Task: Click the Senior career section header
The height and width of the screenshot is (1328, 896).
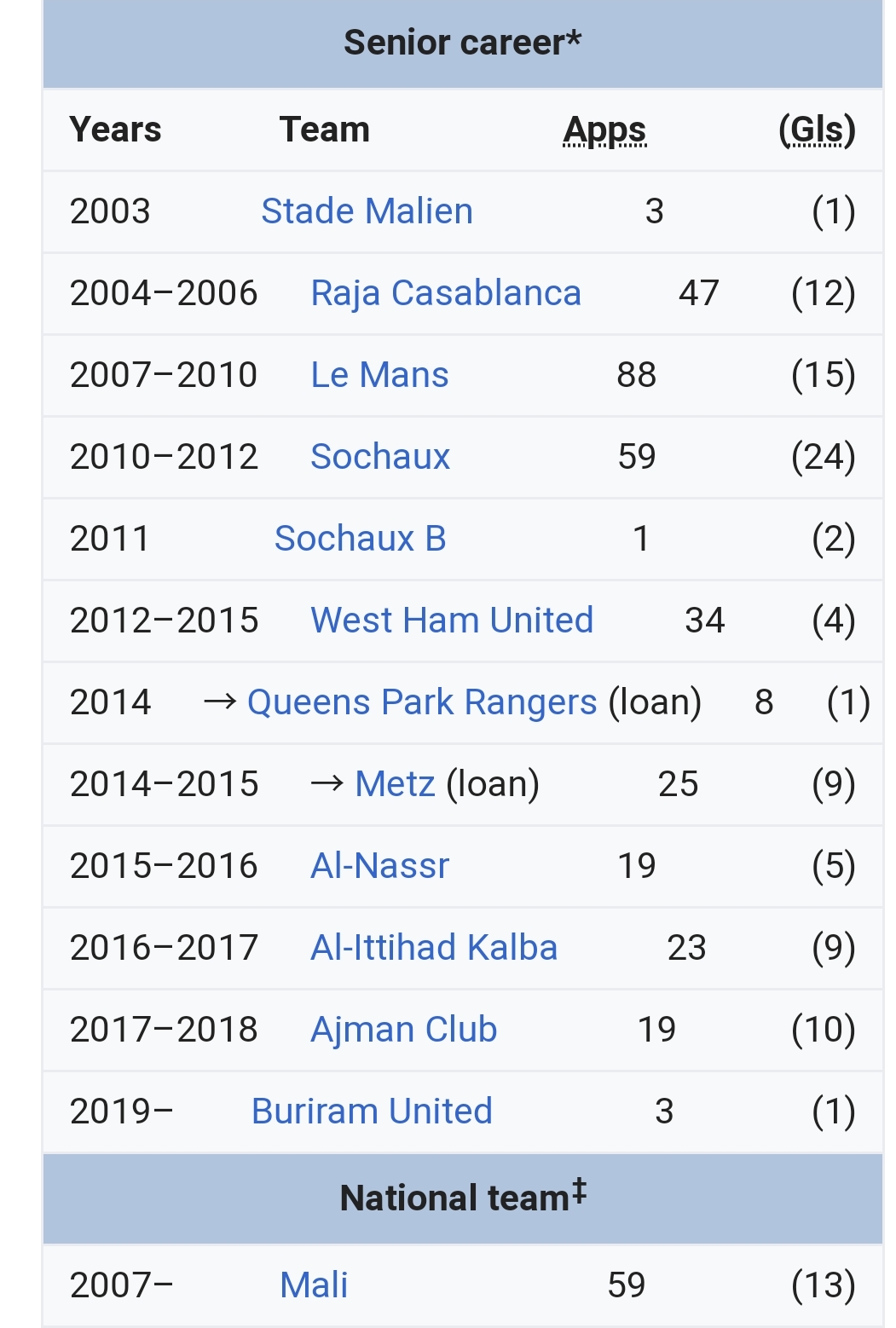Action: [463, 43]
